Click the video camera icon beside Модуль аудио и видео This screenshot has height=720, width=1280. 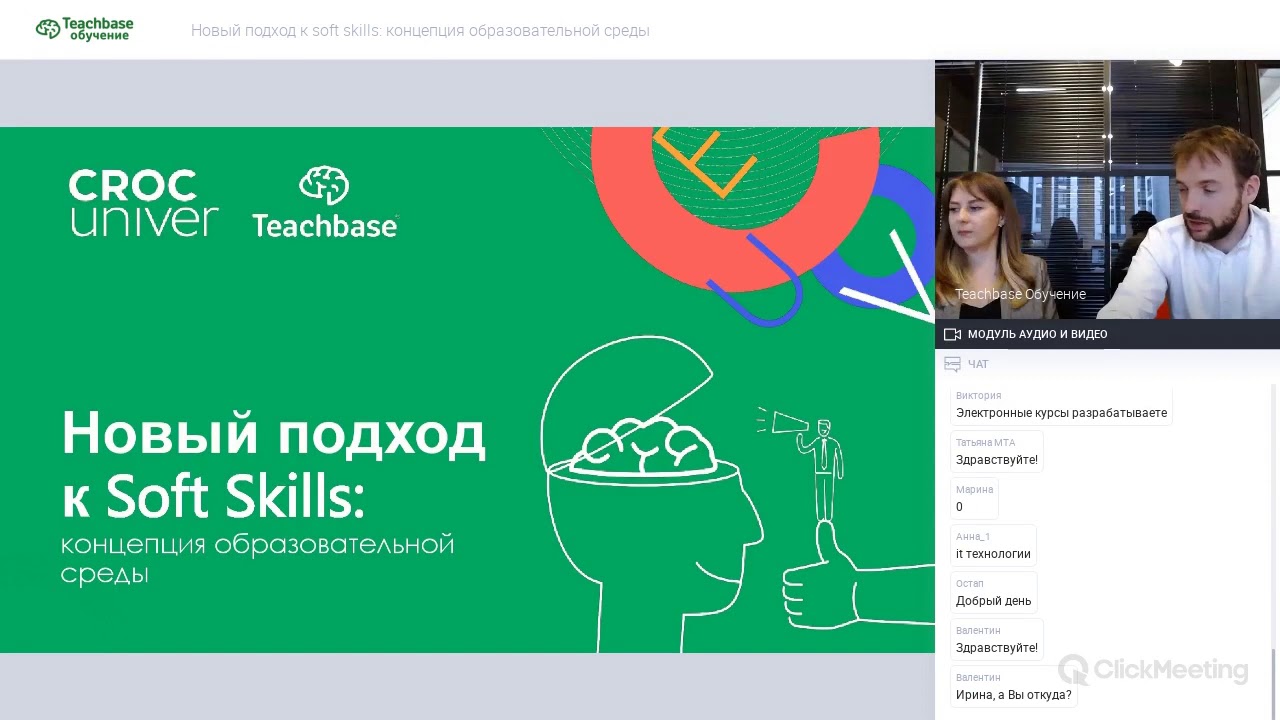click(952, 334)
